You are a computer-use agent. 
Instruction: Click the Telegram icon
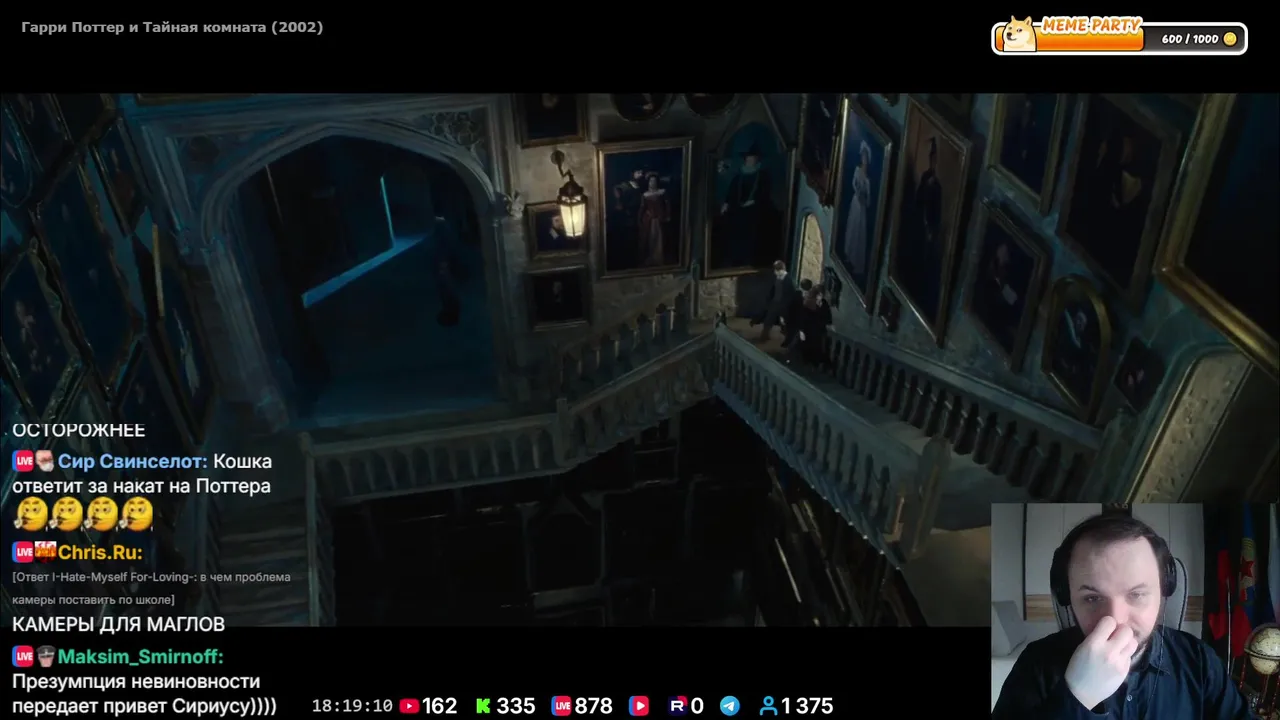(730, 706)
